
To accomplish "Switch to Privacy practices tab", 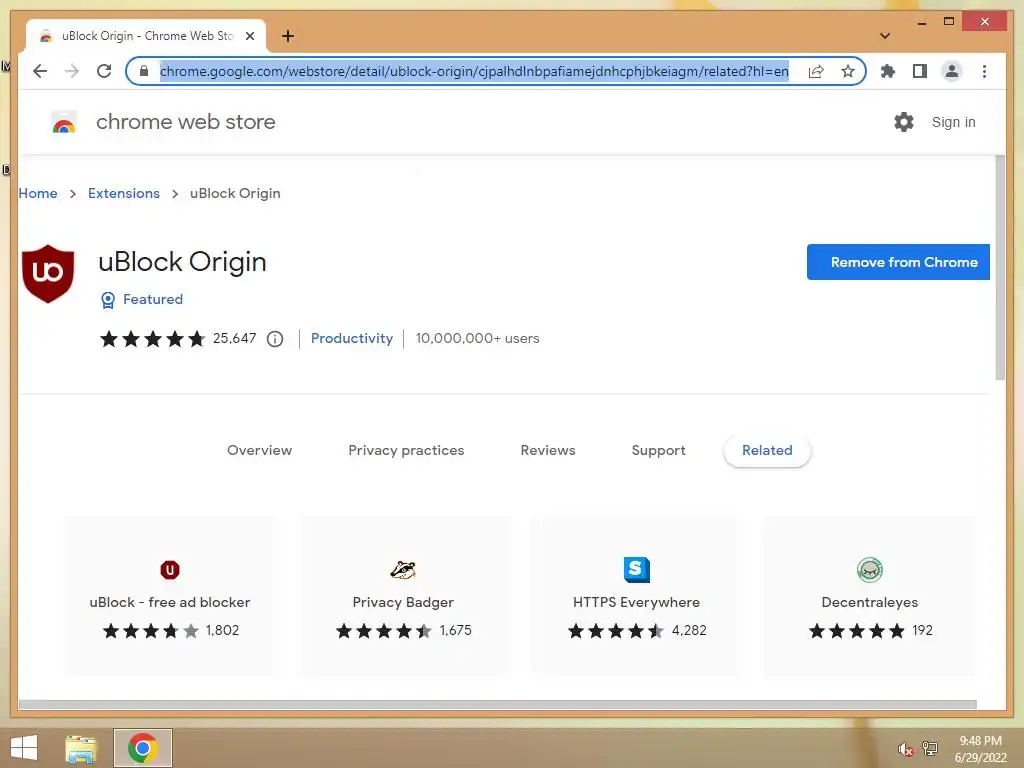I will pyautogui.click(x=406, y=451).
